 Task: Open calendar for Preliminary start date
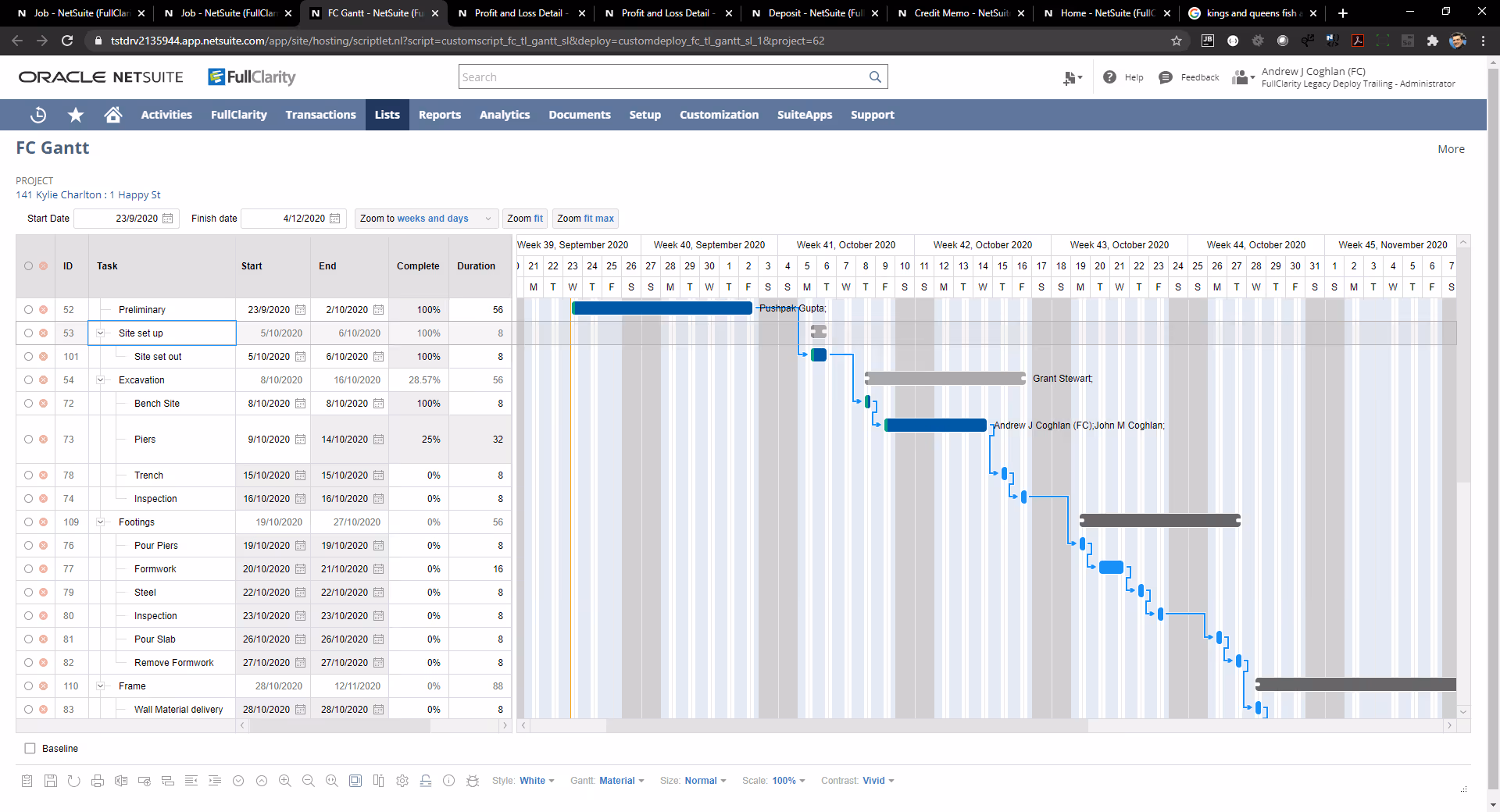(301, 310)
